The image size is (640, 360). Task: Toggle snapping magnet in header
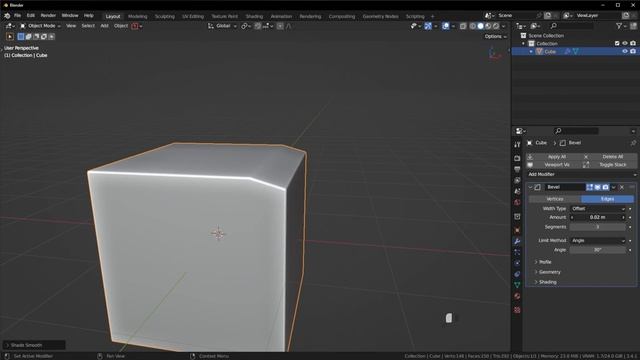[x=258, y=26]
